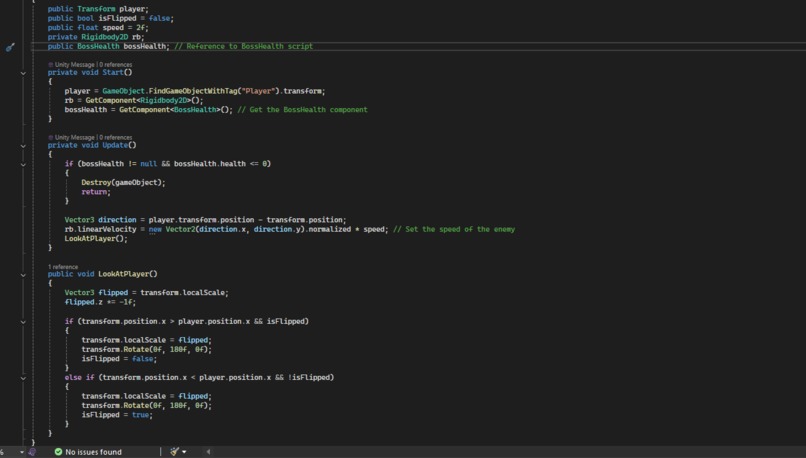Open 0 references CodeLens above Start()
The image size is (806, 458).
tap(116, 65)
